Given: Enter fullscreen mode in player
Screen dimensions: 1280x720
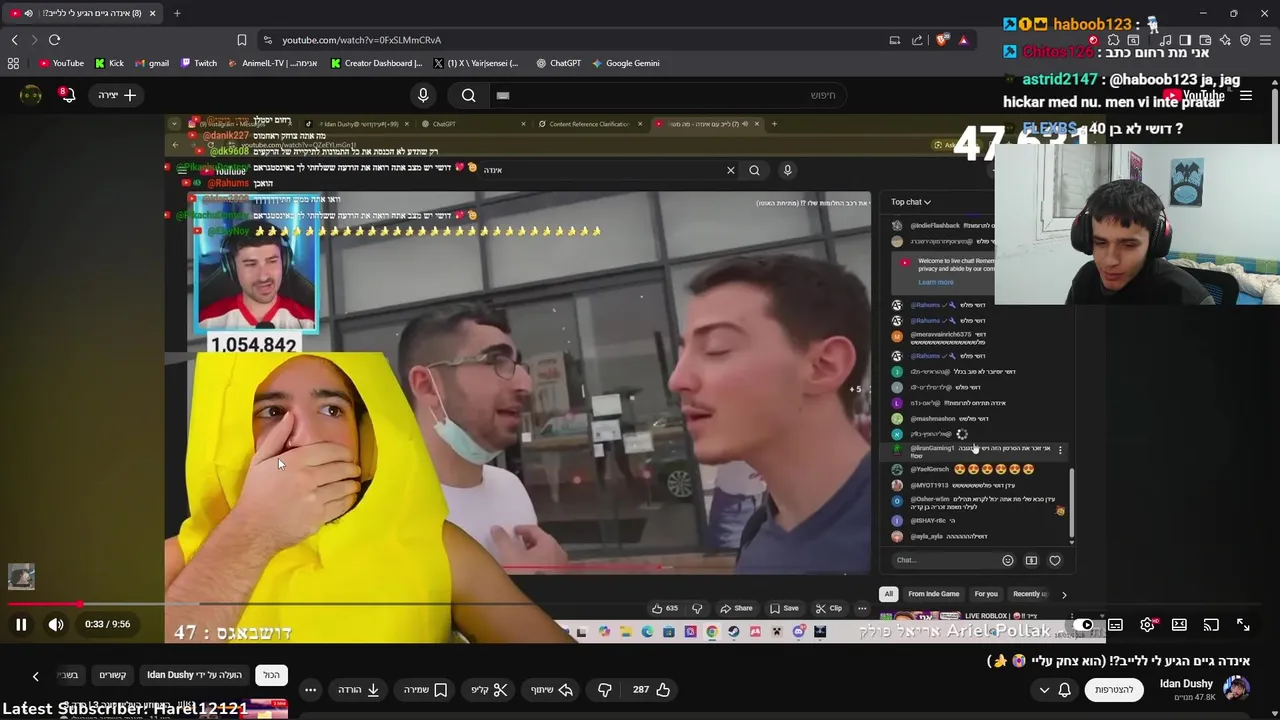Looking at the screenshot, I should [x=1243, y=625].
